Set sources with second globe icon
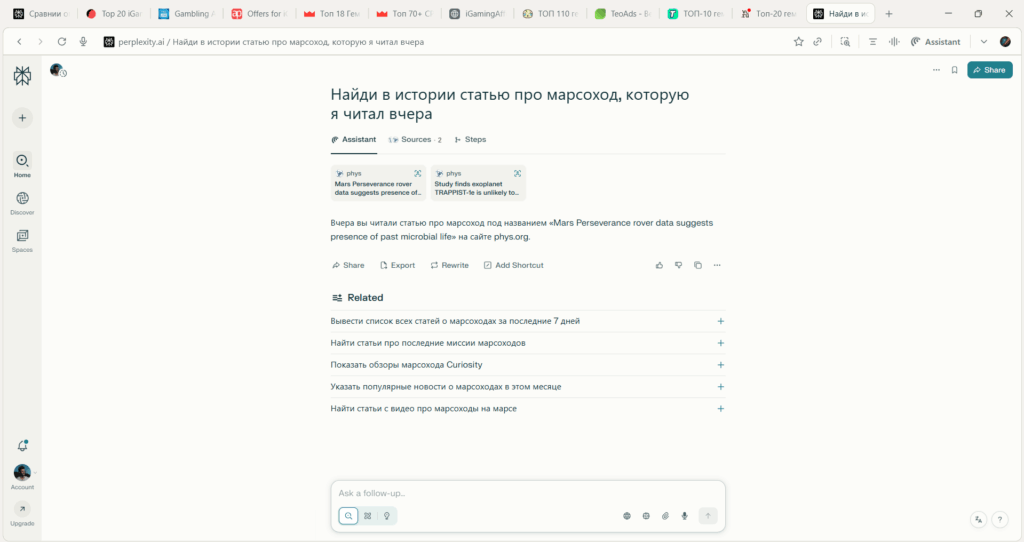This screenshot has width=1024, height=542. pos(646,516)
